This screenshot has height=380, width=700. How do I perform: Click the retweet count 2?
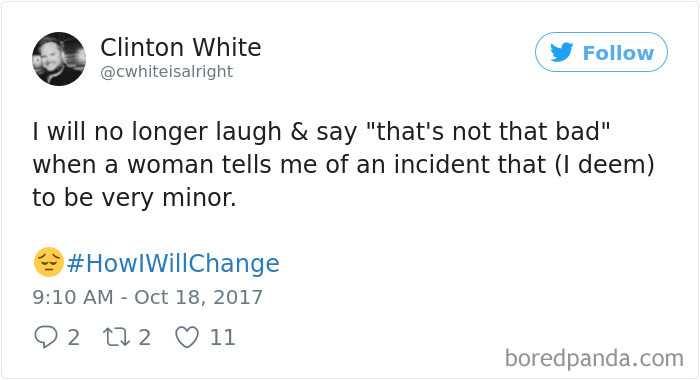[x=144, y=338]
